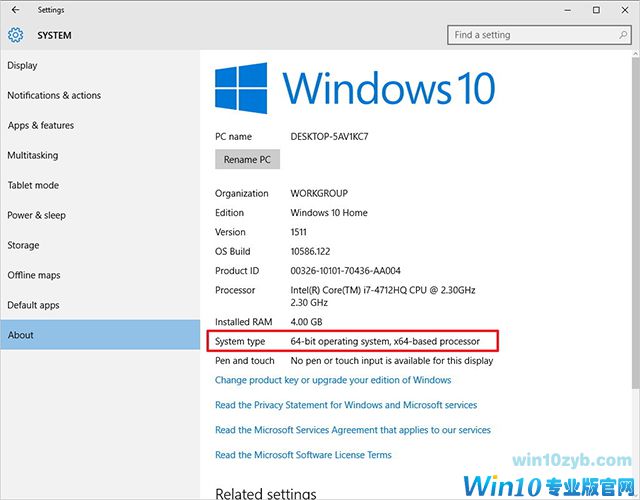This screenshot has height=500, width=640.
Task: Minimize the Settings window
Action: [568, 10]
